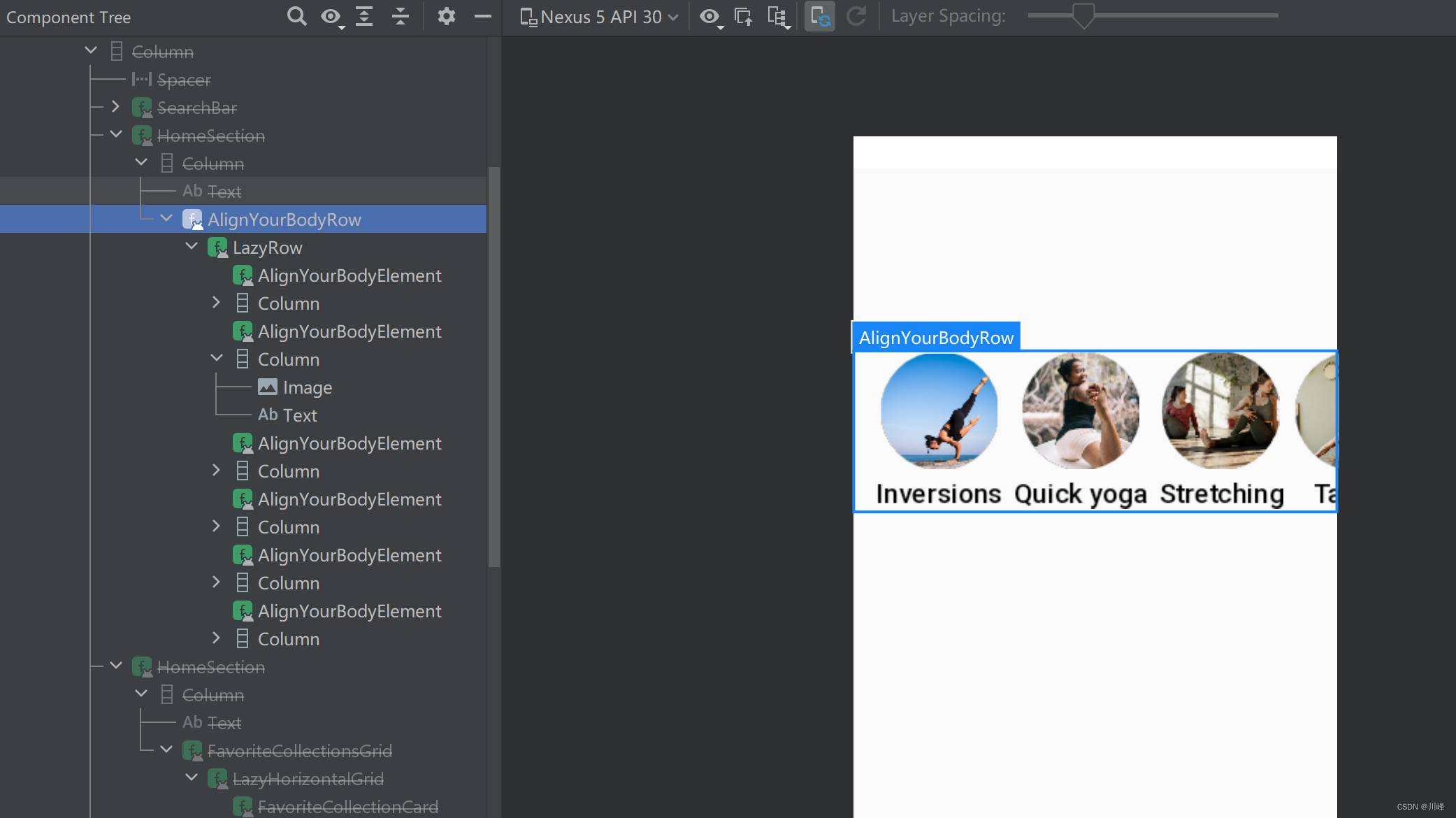Click Stretching category circular thumbnail
The height and width of the screenshot is (818, 1456).
pyautogui.click(x=1221, y=412)
